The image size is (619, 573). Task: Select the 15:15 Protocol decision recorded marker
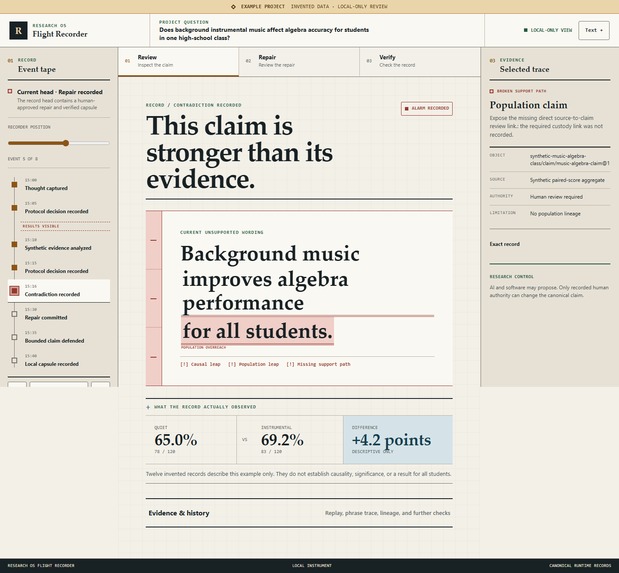coord(15,268)
